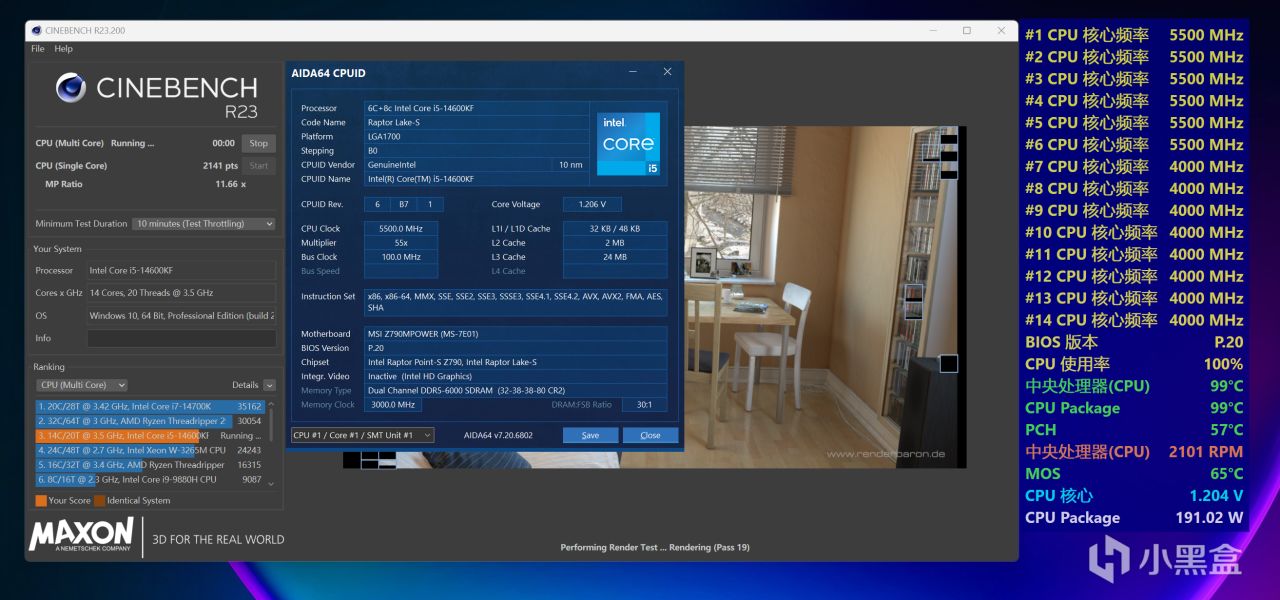Click the Multiplier value 55x
The height and width of the screenshot is (600, 1280).
point(401,243)
